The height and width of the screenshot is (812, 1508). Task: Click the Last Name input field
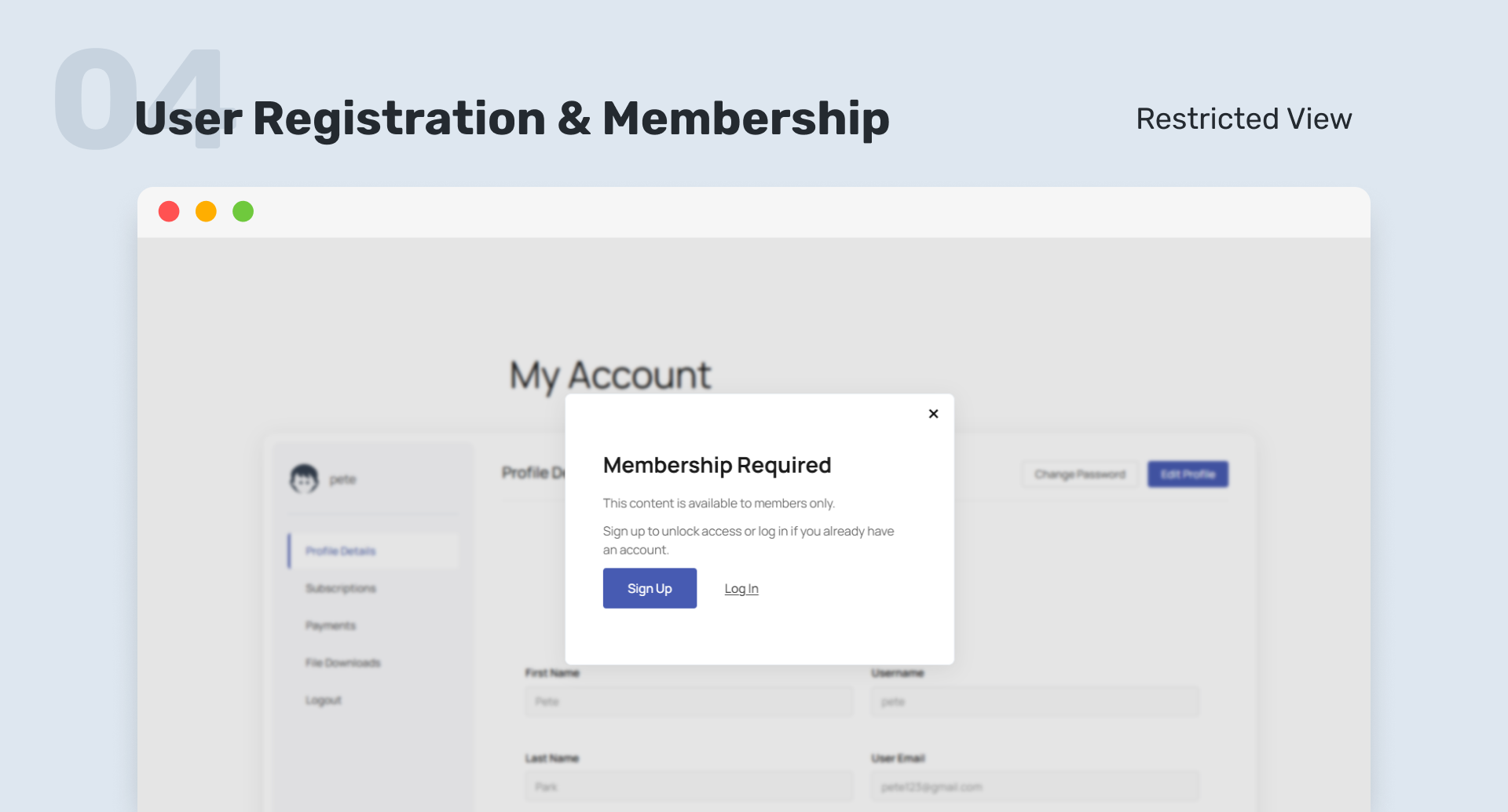(x=689, y=786)
